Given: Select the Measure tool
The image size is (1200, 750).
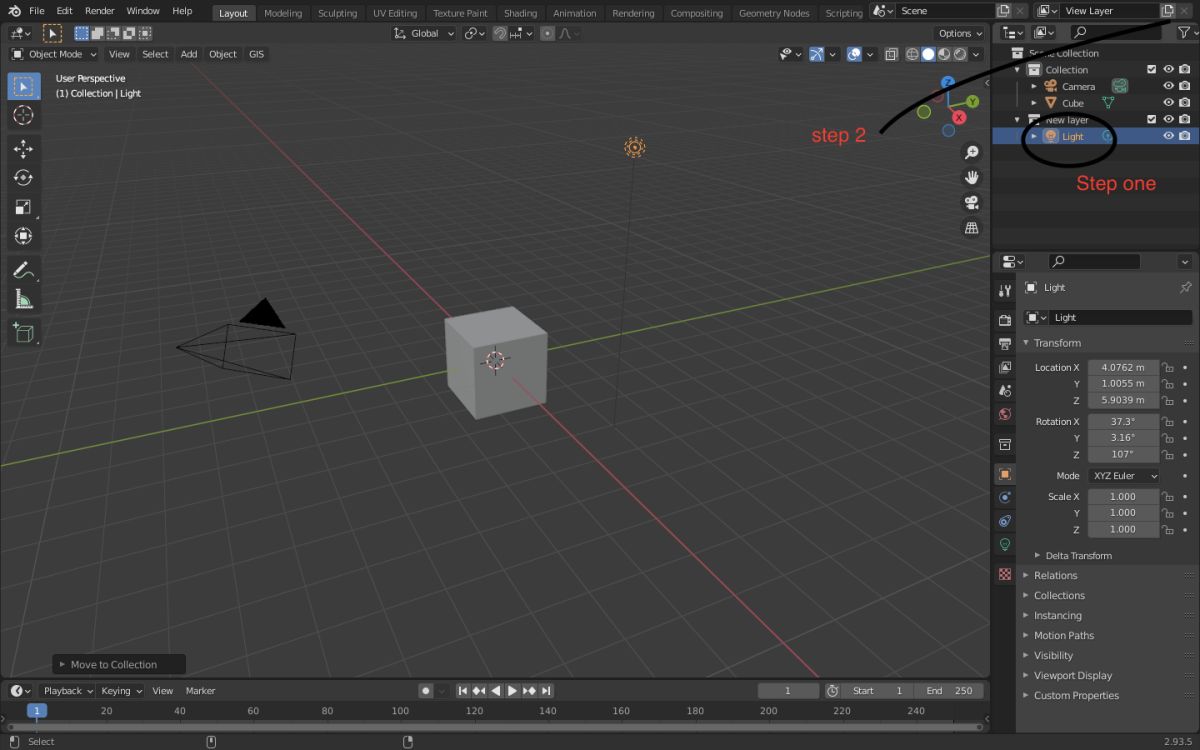Looking at the screenshot, I should [23, 299].
